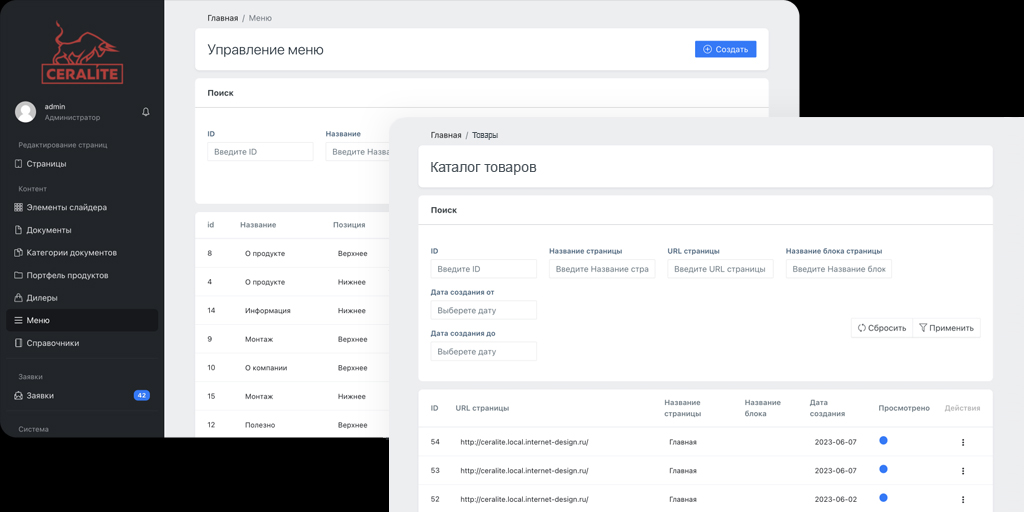Image resolution: width=1024 pixels, height=512 pixels.
Task: Click О компании row in menu table
Action: coord(266,368)
